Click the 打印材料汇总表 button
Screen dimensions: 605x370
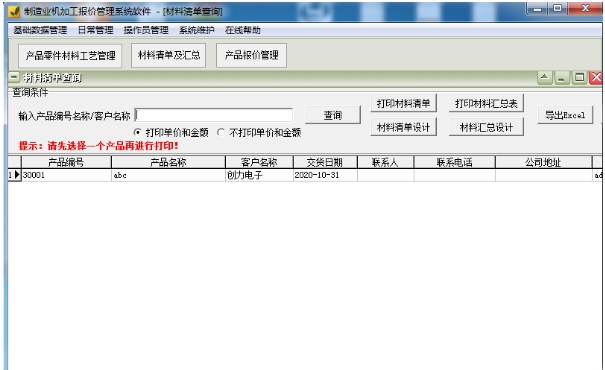486,103
